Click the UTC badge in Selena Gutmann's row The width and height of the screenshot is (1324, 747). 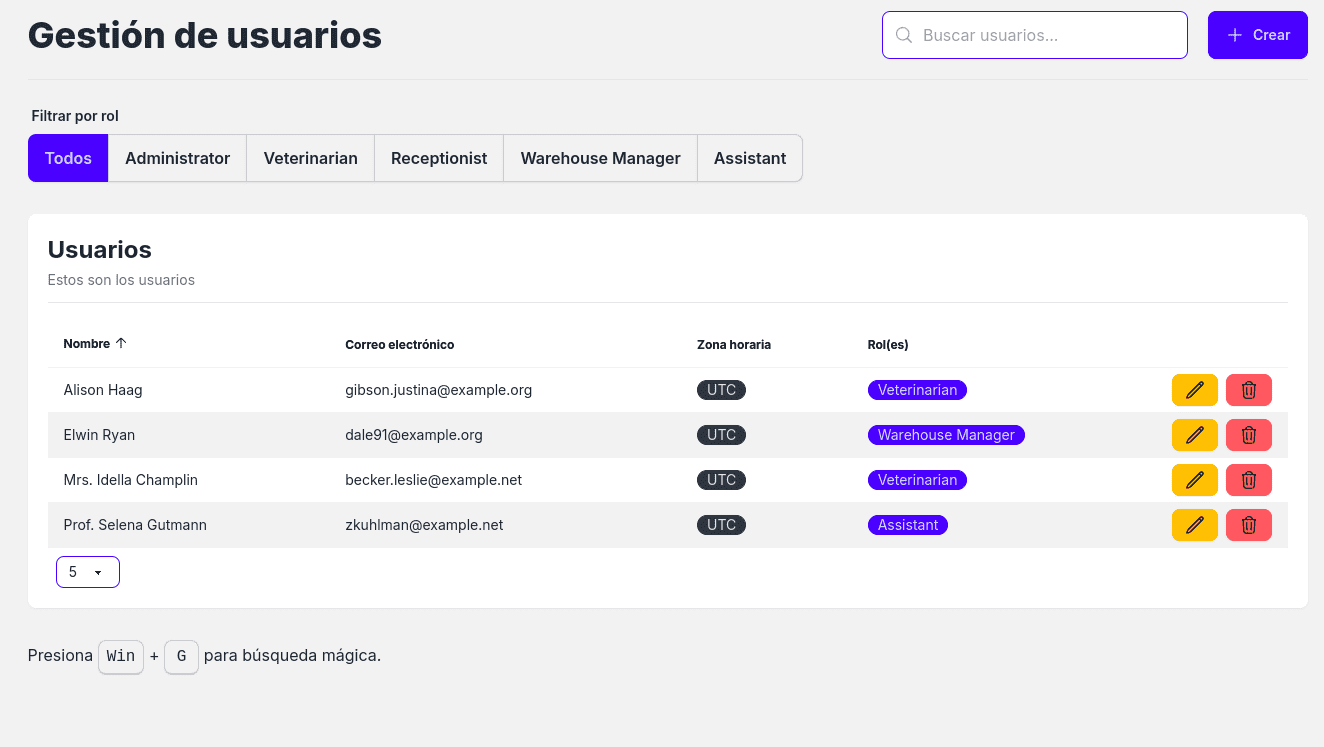[721, 525]
